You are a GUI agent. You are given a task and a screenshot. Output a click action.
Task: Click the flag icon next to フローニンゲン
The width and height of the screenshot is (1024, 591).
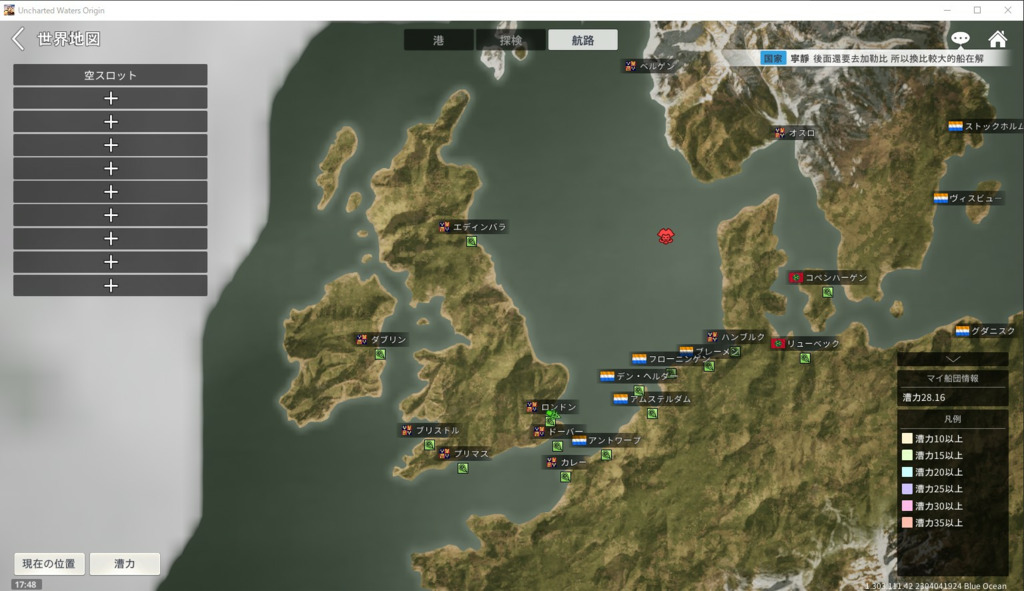(639, 359)
